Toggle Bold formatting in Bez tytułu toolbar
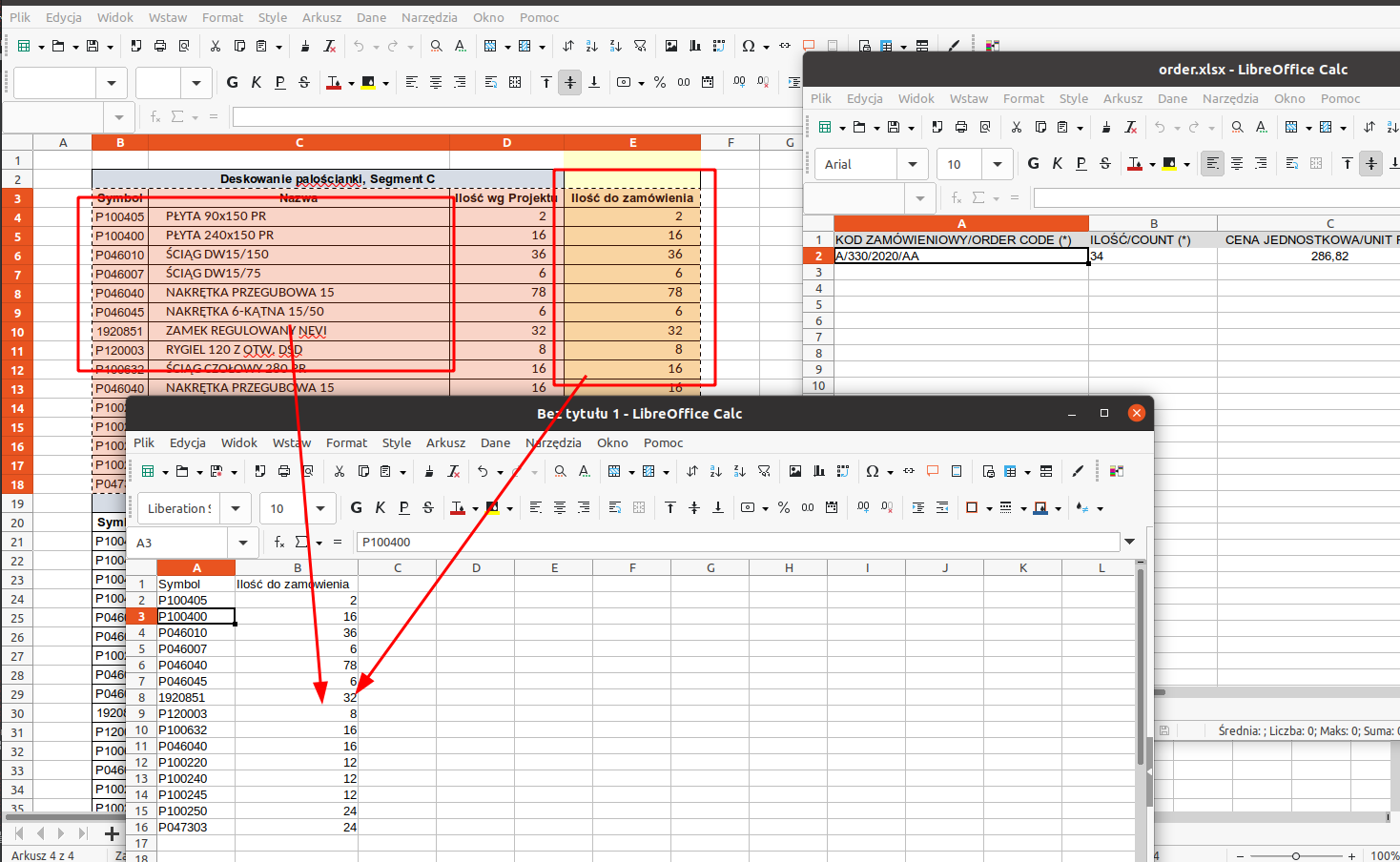The height and width of the screenshot is (862, 1400). pos(355,507)
